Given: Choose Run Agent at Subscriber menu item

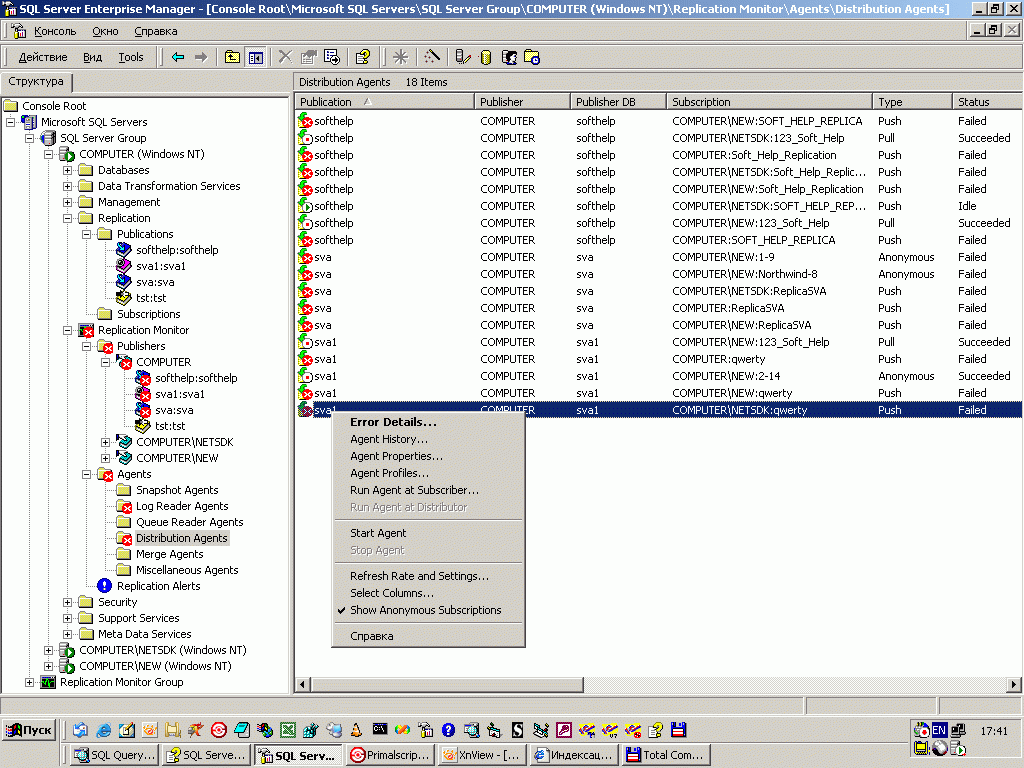Looking at the screenshot, I should [x=414, y=490].
